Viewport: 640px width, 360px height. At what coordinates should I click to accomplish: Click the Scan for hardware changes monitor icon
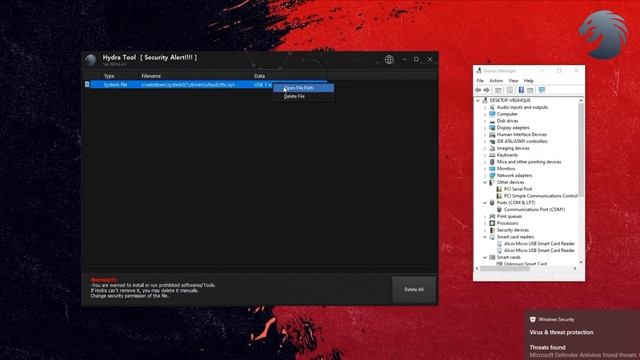point(542,90)
